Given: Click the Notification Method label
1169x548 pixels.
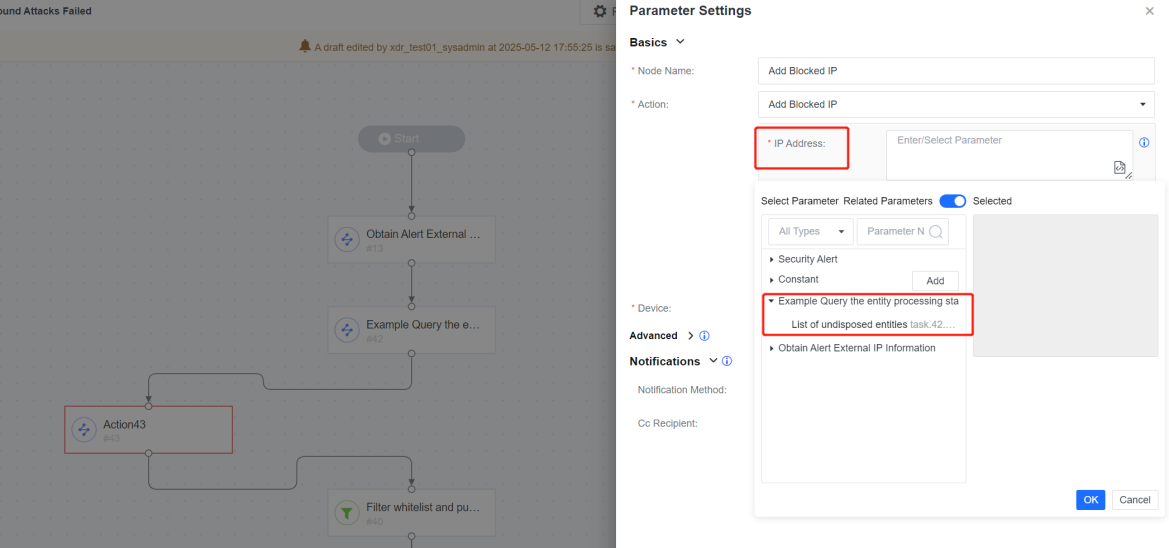Looking at the screenshot, I should pyautogui.click(x=682, y=389).
